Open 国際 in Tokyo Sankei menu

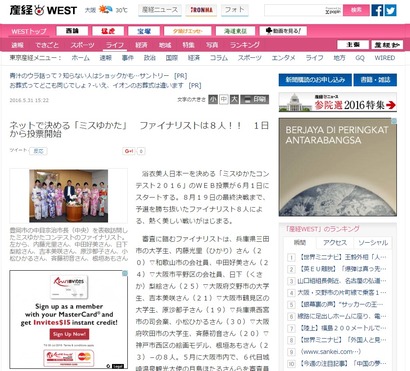[x=172, y=58]
